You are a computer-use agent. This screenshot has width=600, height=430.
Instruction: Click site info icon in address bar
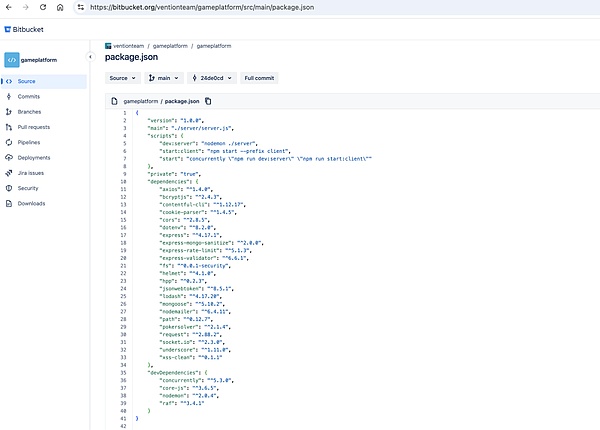pyautogui.click(x=79, y=7)
